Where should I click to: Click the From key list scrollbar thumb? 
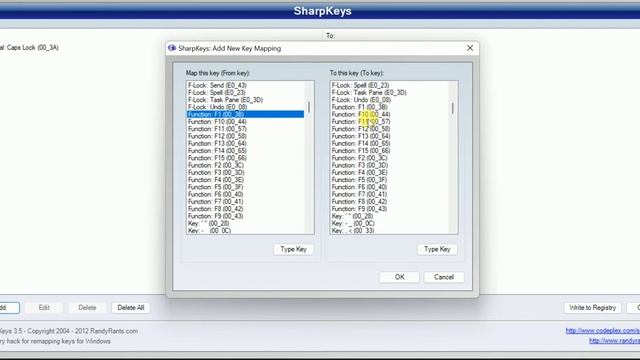(309, 107)
